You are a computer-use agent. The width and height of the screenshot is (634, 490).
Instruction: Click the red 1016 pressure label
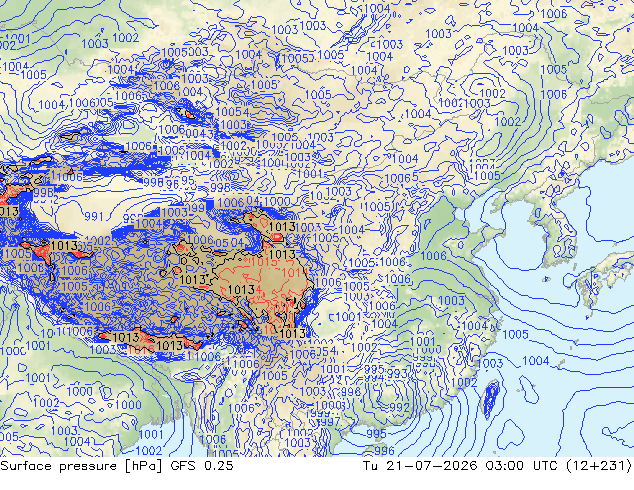tap(141, 348)
